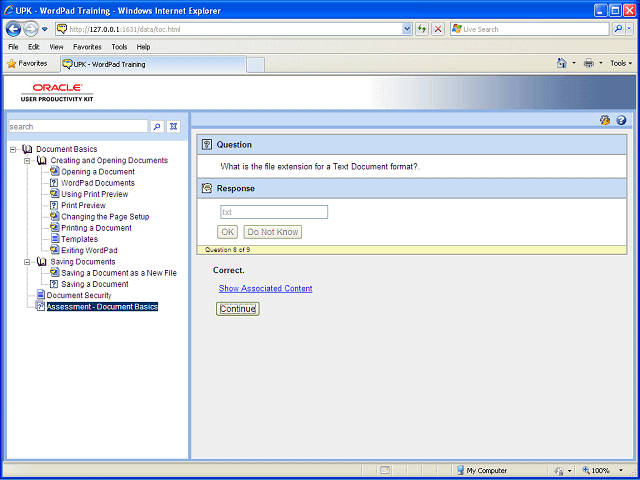The image size is (640, 480).
Task: Click the Refresh page icon
Action: [422, 29]
